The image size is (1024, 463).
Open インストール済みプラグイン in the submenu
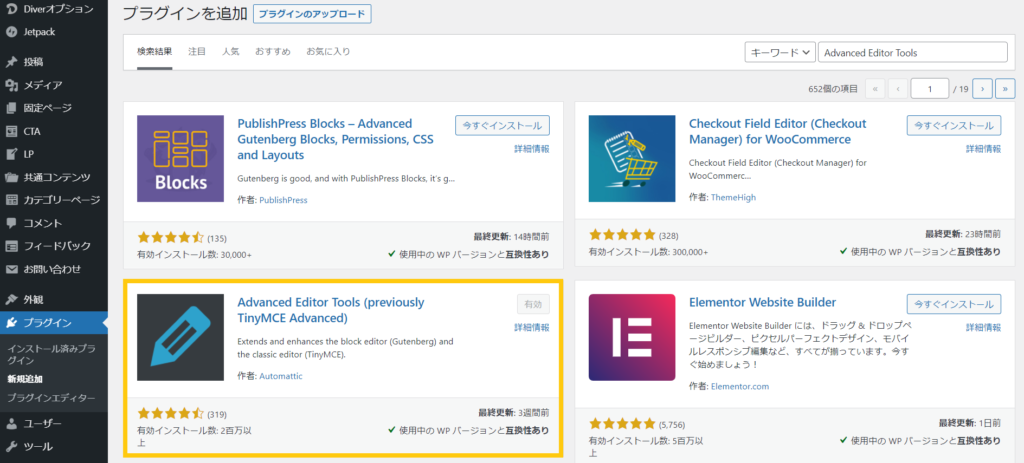pyautogui.click(x=52, y=355)
